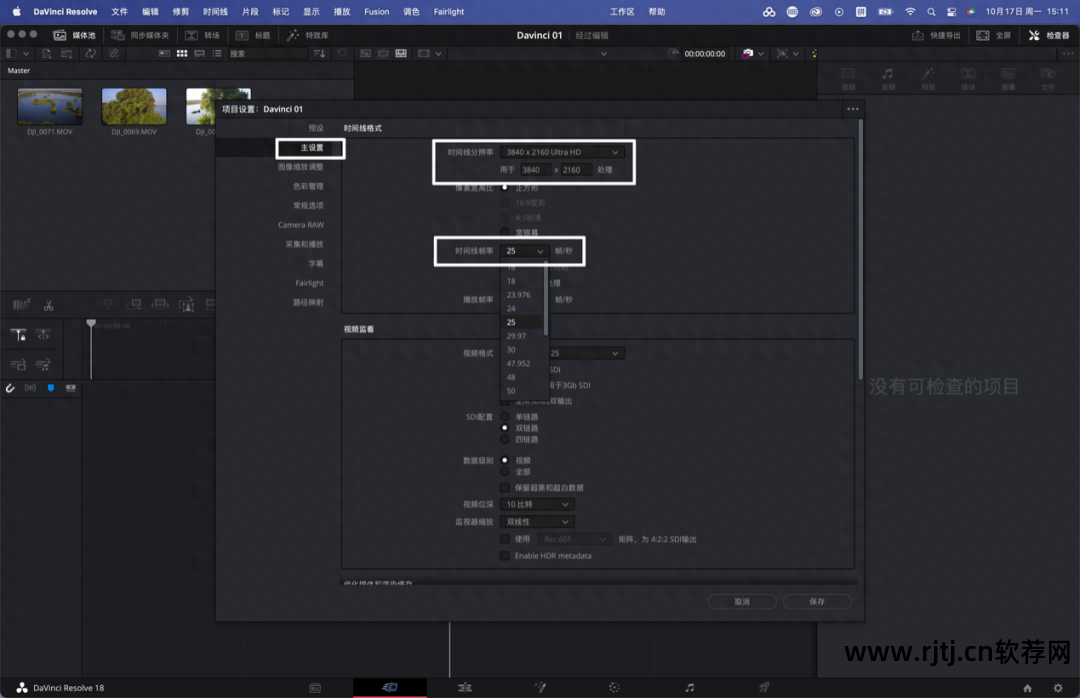Open the 检查器 inspector panel
1080x698 pixels.
tap(1048, 35)
